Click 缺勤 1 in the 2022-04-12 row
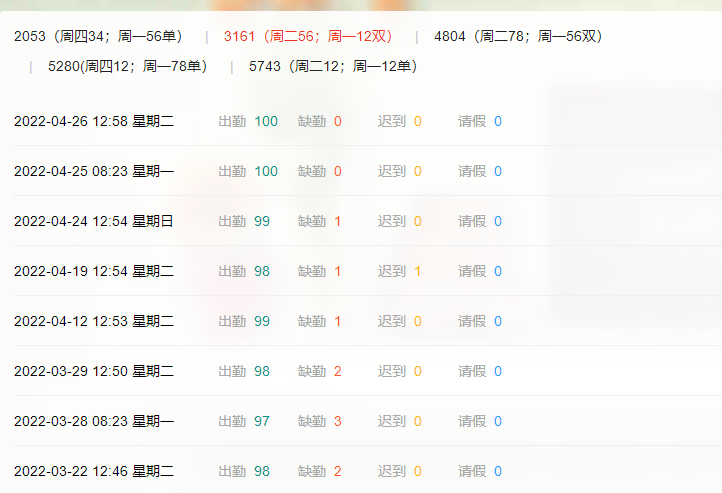This screenshot has height=493, width=722. [x=320, y=321]
